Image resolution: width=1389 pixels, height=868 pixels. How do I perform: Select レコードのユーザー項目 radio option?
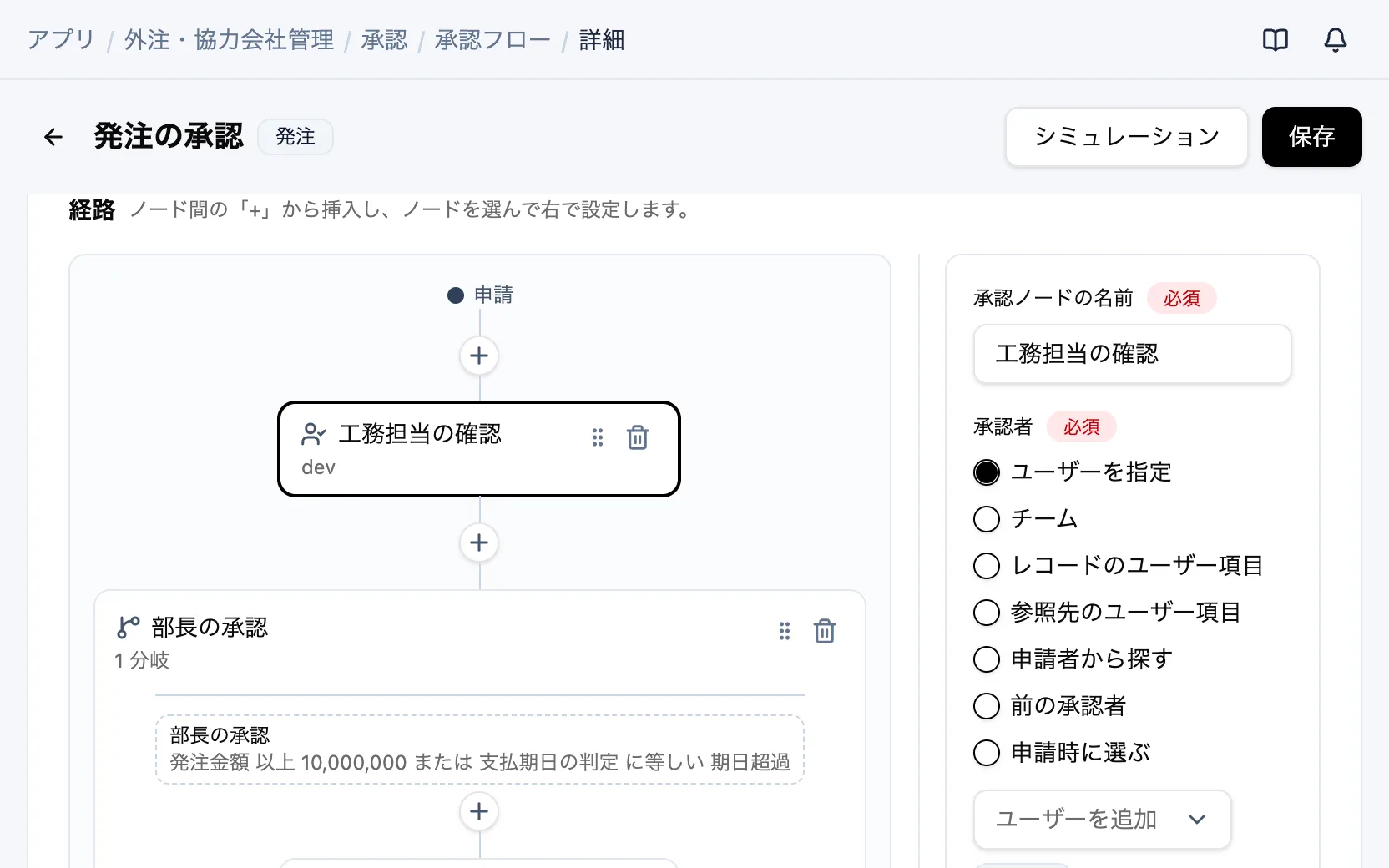987,566
